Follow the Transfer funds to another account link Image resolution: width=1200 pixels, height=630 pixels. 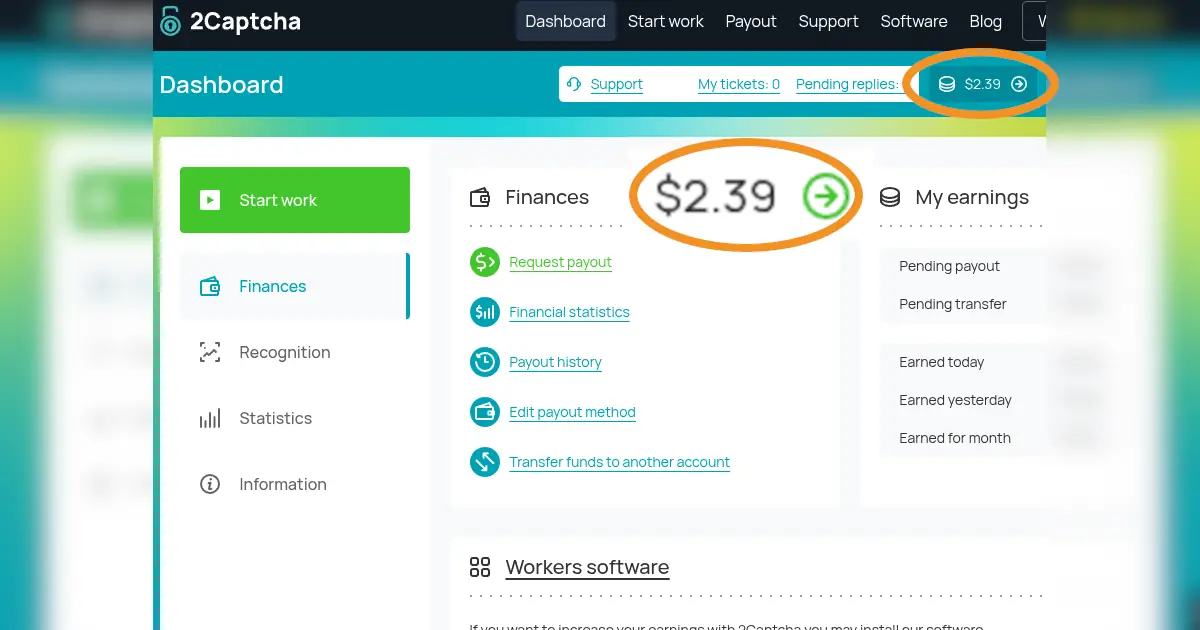[619, 462]
